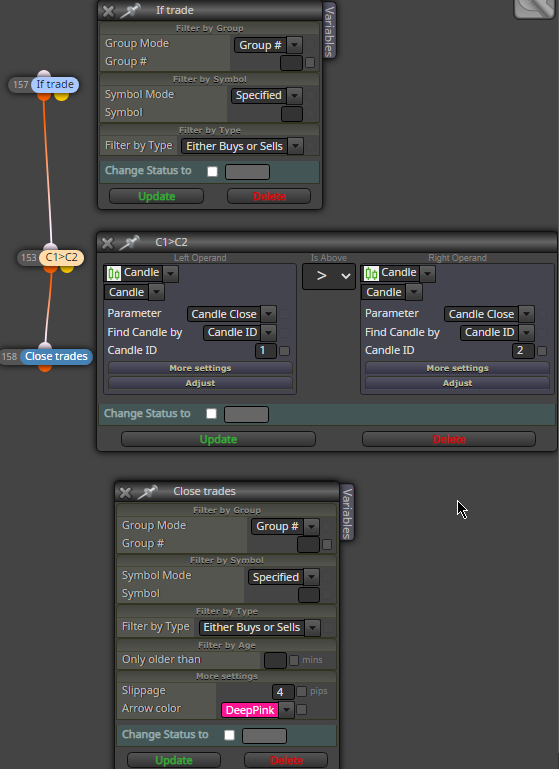Open Variables tab of Close trades panel
Screen dimensions: 559x769
pos(347,513)
